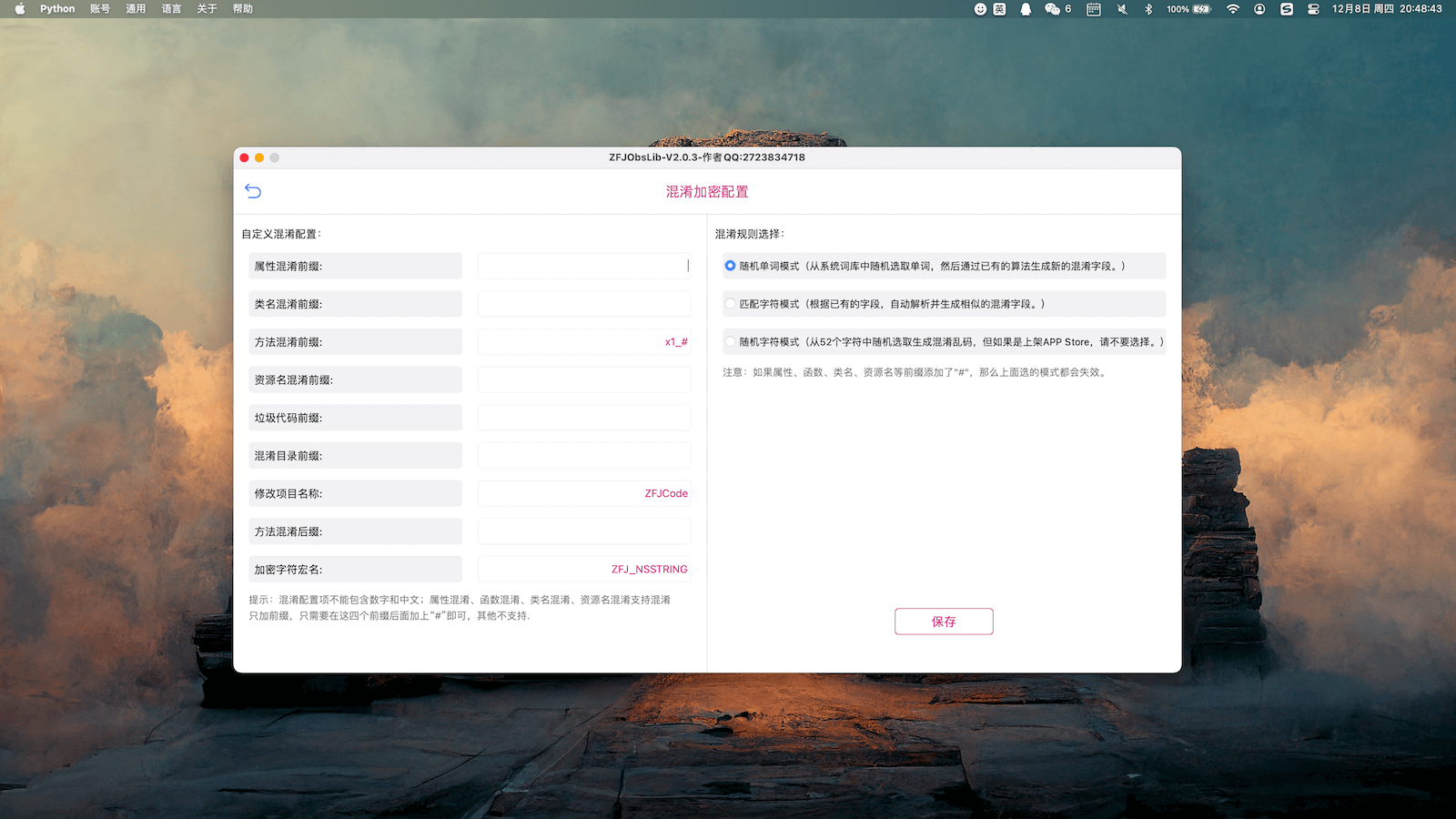Image resolution: width=1456 pixels, height=819 pixels.
Task: Click the 混淆规则选择 heading
Action: pyautogui.click(x=750, y=234)
